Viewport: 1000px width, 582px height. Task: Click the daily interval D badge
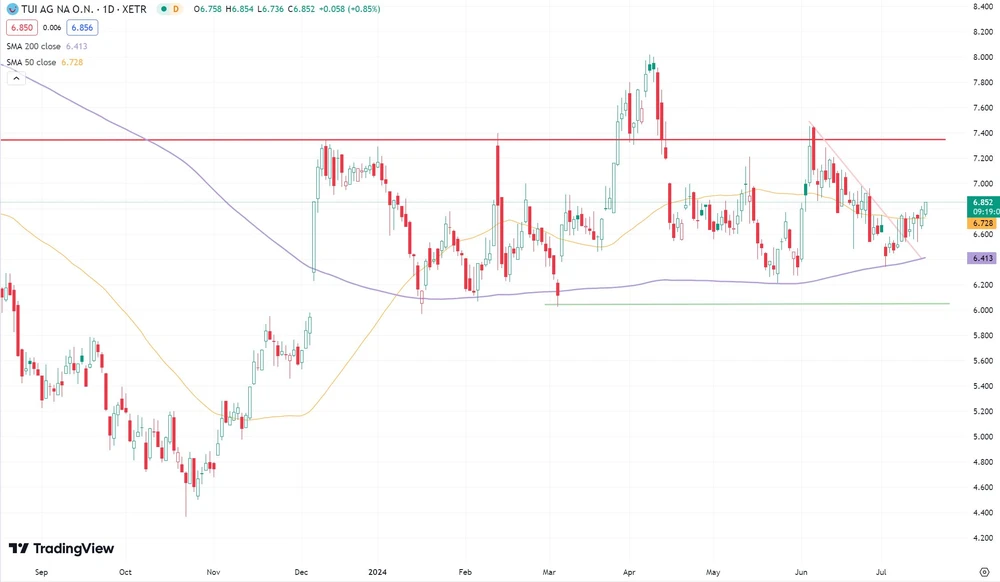click(176, 8)
